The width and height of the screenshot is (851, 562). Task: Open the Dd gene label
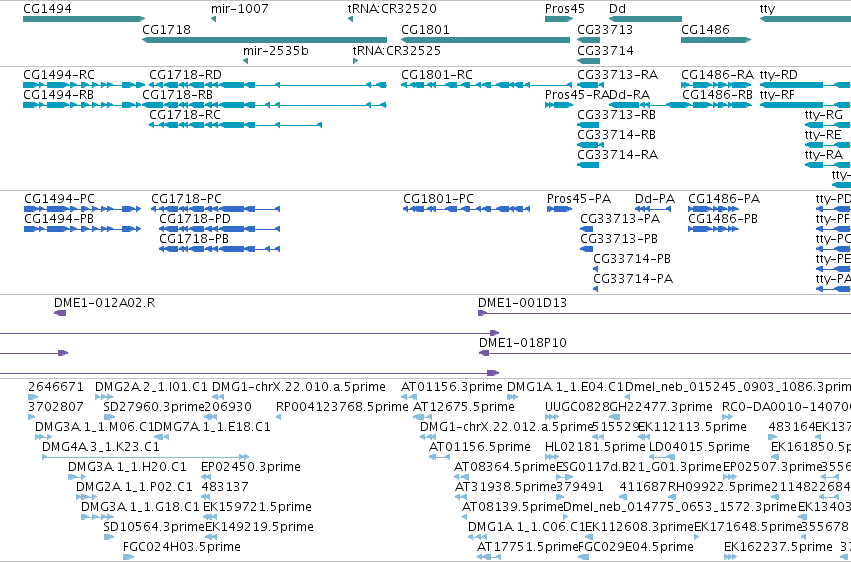[x=617, y=9]
